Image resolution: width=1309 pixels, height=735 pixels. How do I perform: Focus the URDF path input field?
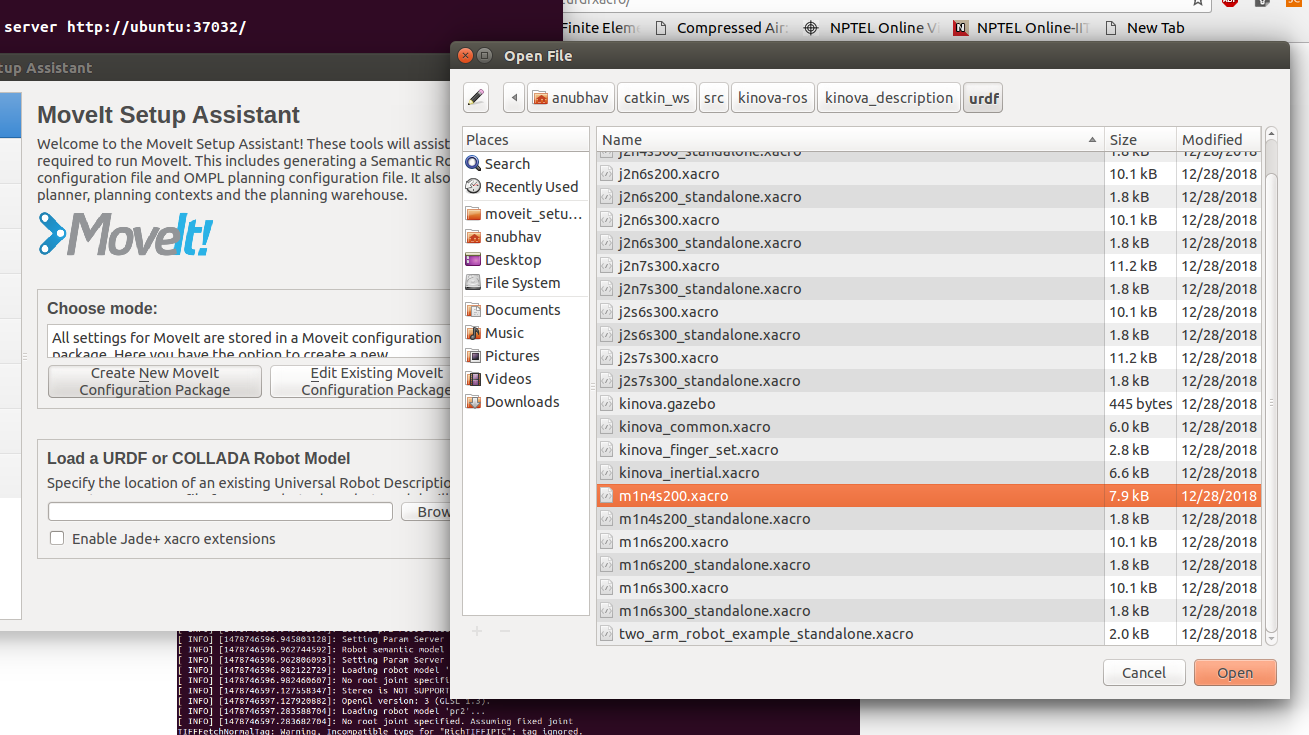pyautogui.click(x=220, y=512)
